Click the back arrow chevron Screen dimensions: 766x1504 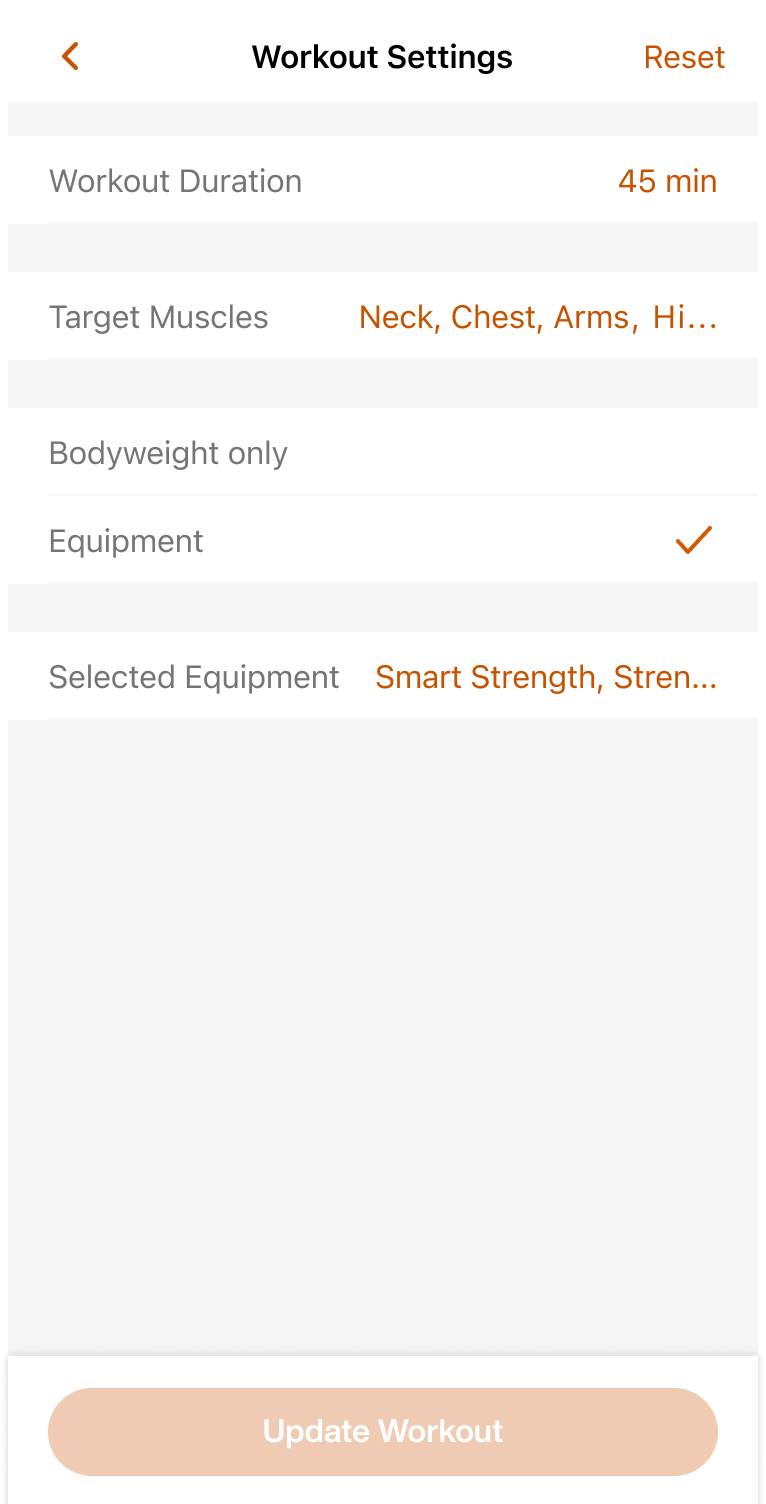point(69,56)
